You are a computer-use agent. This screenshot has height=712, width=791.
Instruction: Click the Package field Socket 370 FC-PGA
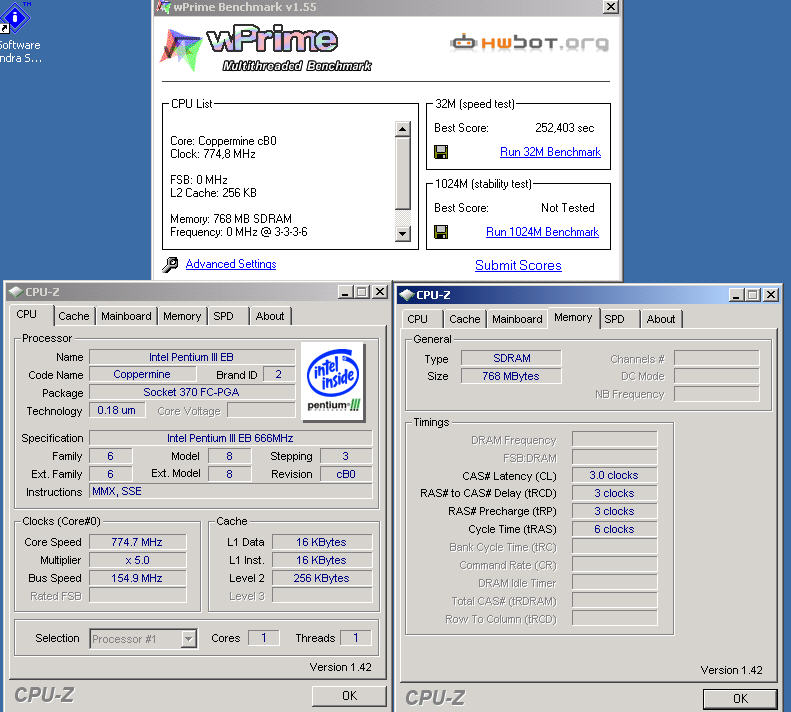192,392
